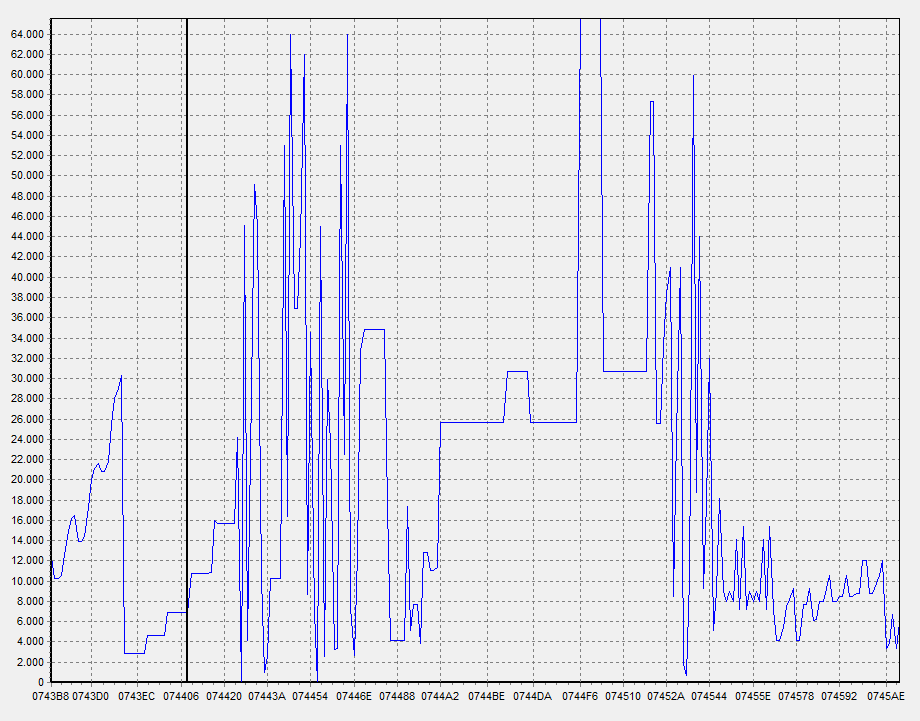Viewport: 920px width, 721px height.
Task: Click the 07446E x-axis label
Action: (354, 696)
